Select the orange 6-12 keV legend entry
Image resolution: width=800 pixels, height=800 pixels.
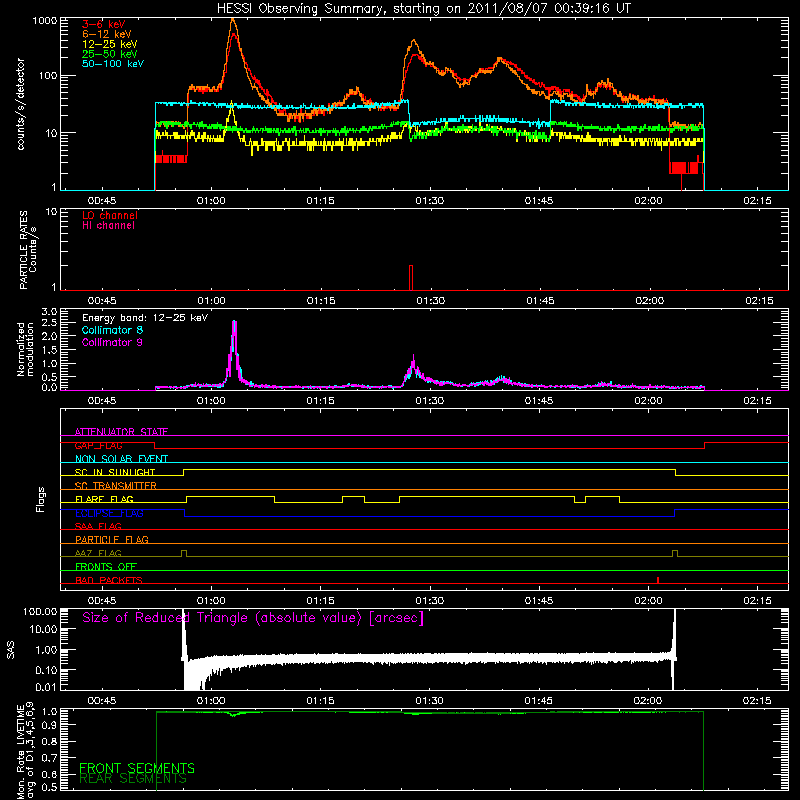[107, 34]
